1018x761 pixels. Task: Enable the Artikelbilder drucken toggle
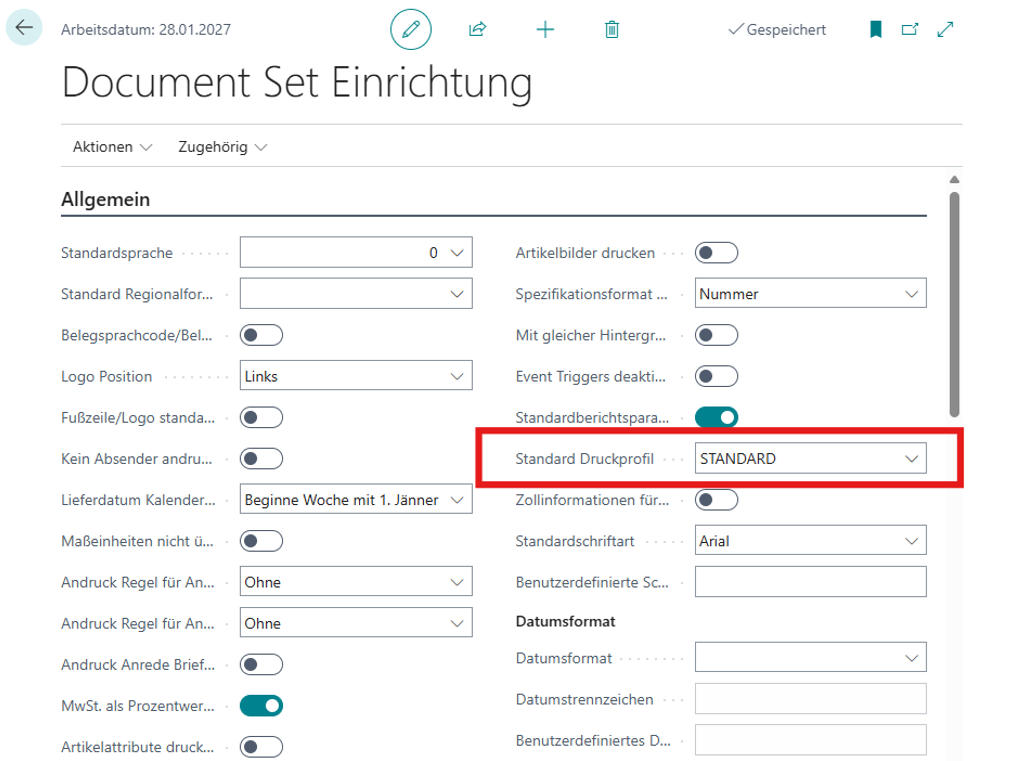pyautogui.click(x=716, y=253)
